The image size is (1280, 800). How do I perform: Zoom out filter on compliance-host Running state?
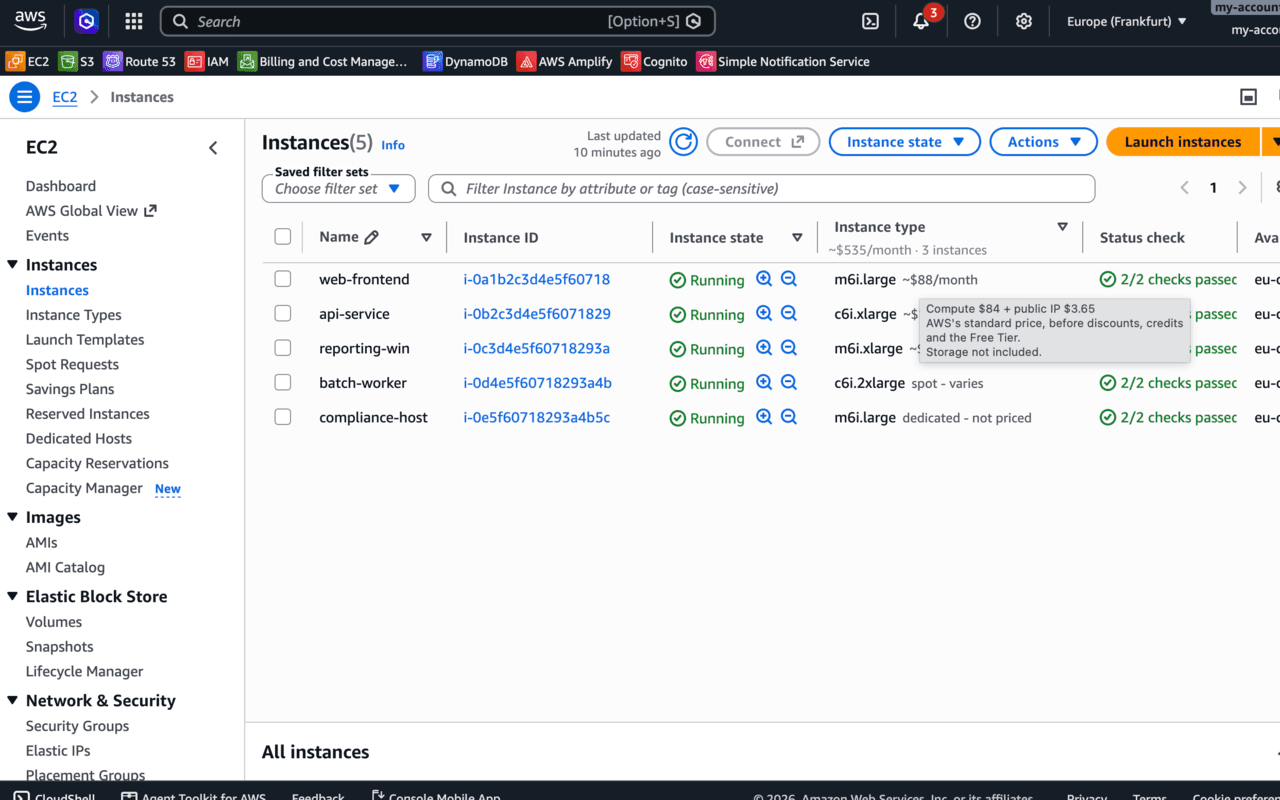coord(789,417)
